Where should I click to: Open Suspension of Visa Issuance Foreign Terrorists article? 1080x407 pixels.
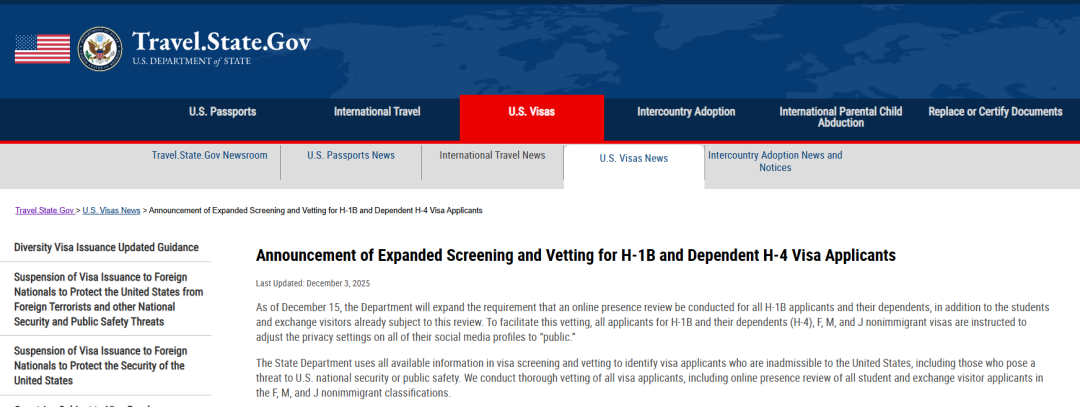[x=108, y=299]
